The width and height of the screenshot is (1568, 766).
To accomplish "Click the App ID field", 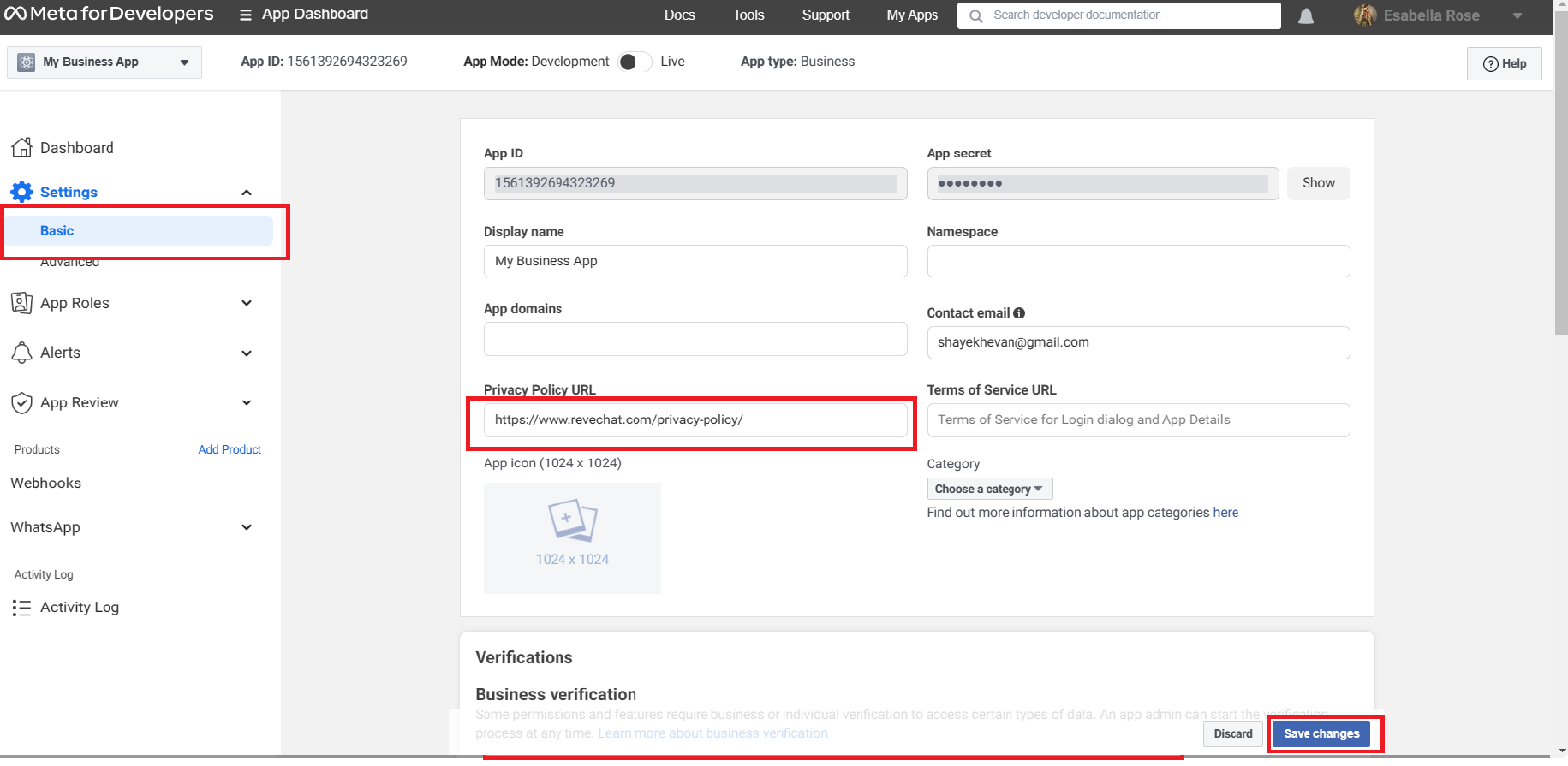I will coord(695,183).
